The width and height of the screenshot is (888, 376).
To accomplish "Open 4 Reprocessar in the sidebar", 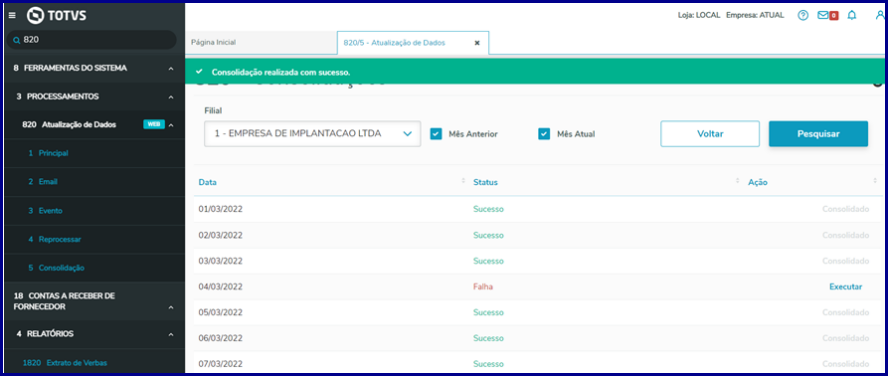I will pyautogui.click(x=54, y=240).
